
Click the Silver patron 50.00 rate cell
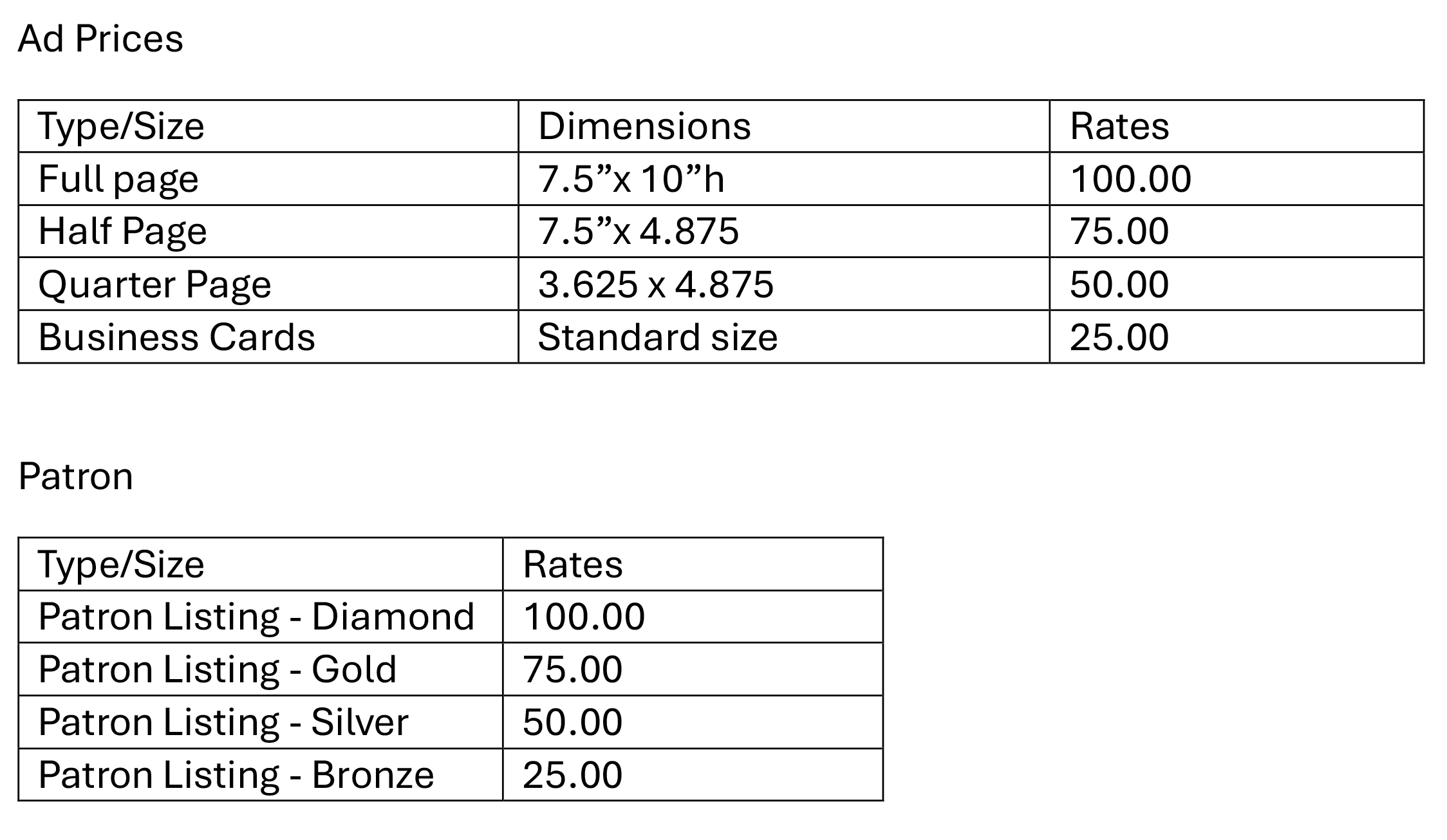[x=572, y=722]
